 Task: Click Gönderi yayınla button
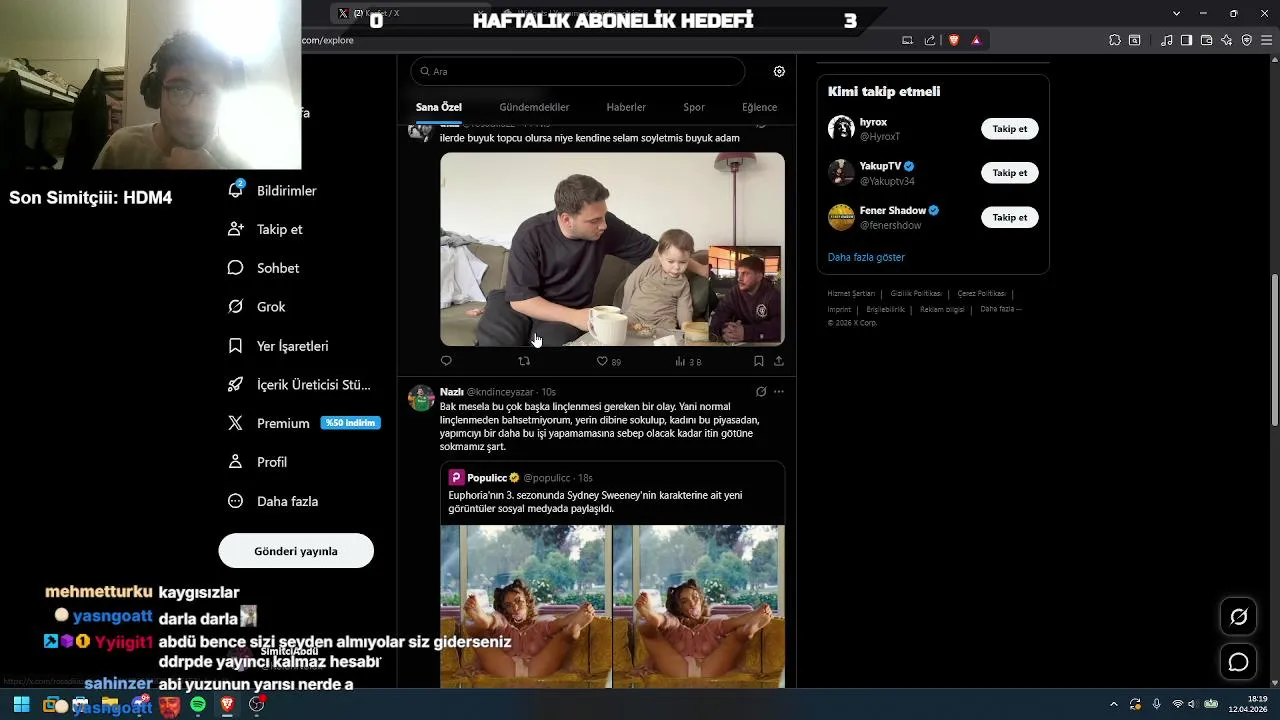tap(296, 551)
